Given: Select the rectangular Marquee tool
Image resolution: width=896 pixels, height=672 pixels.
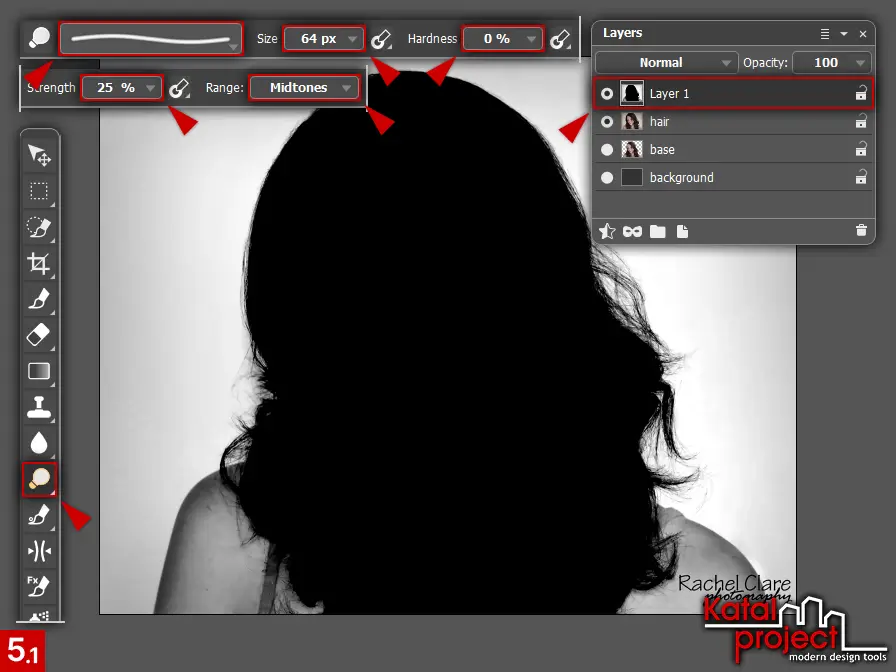Looking at the screenshot, I should [39, 192].
